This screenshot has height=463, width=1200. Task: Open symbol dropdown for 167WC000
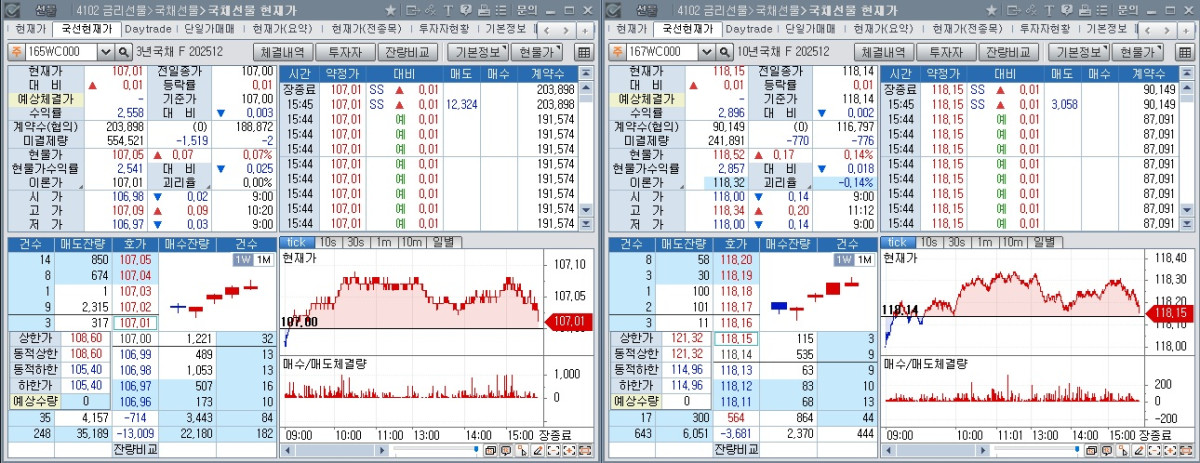(706, 51)
